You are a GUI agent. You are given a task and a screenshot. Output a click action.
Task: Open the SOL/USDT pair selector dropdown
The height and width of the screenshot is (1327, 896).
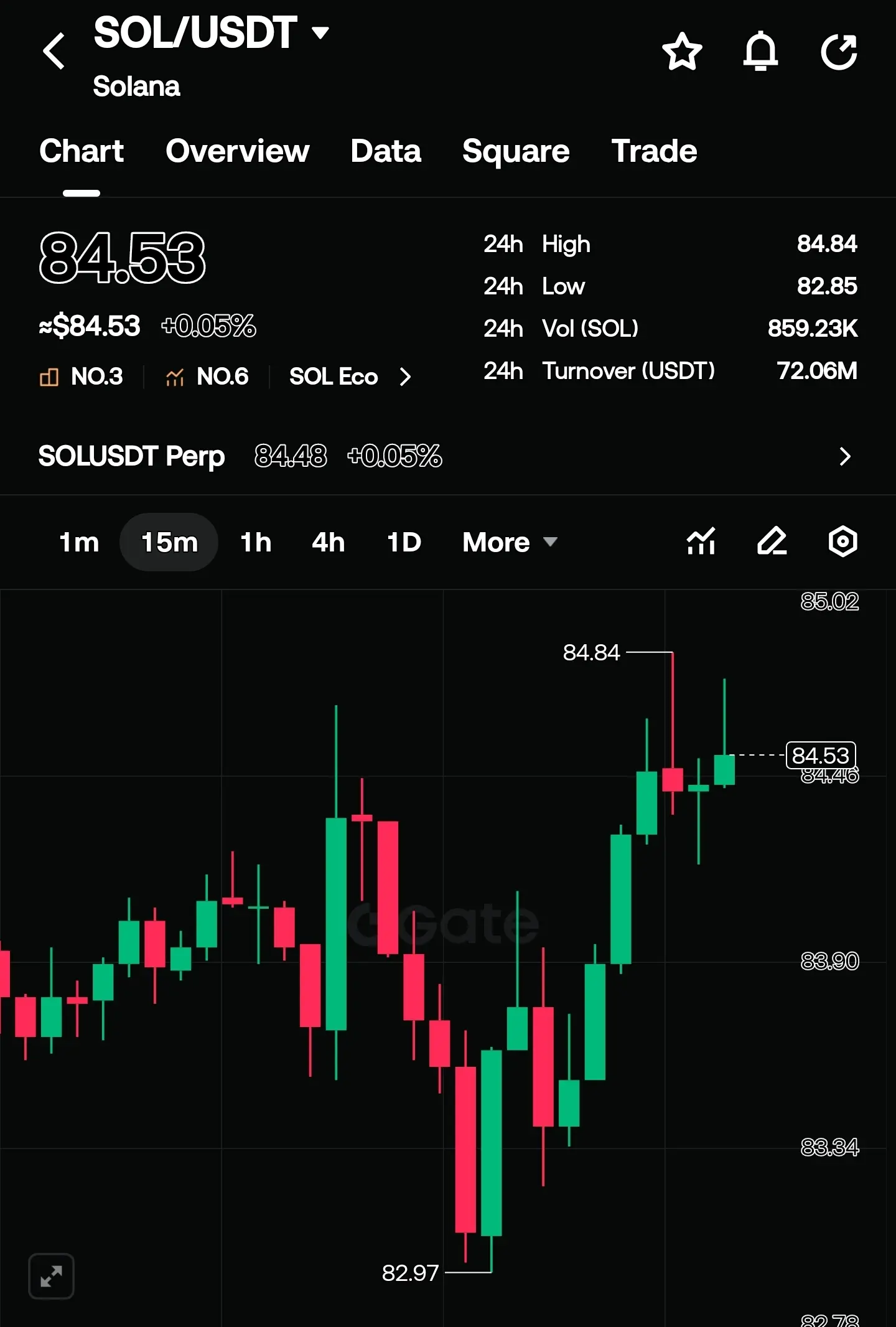click(211, 32)
